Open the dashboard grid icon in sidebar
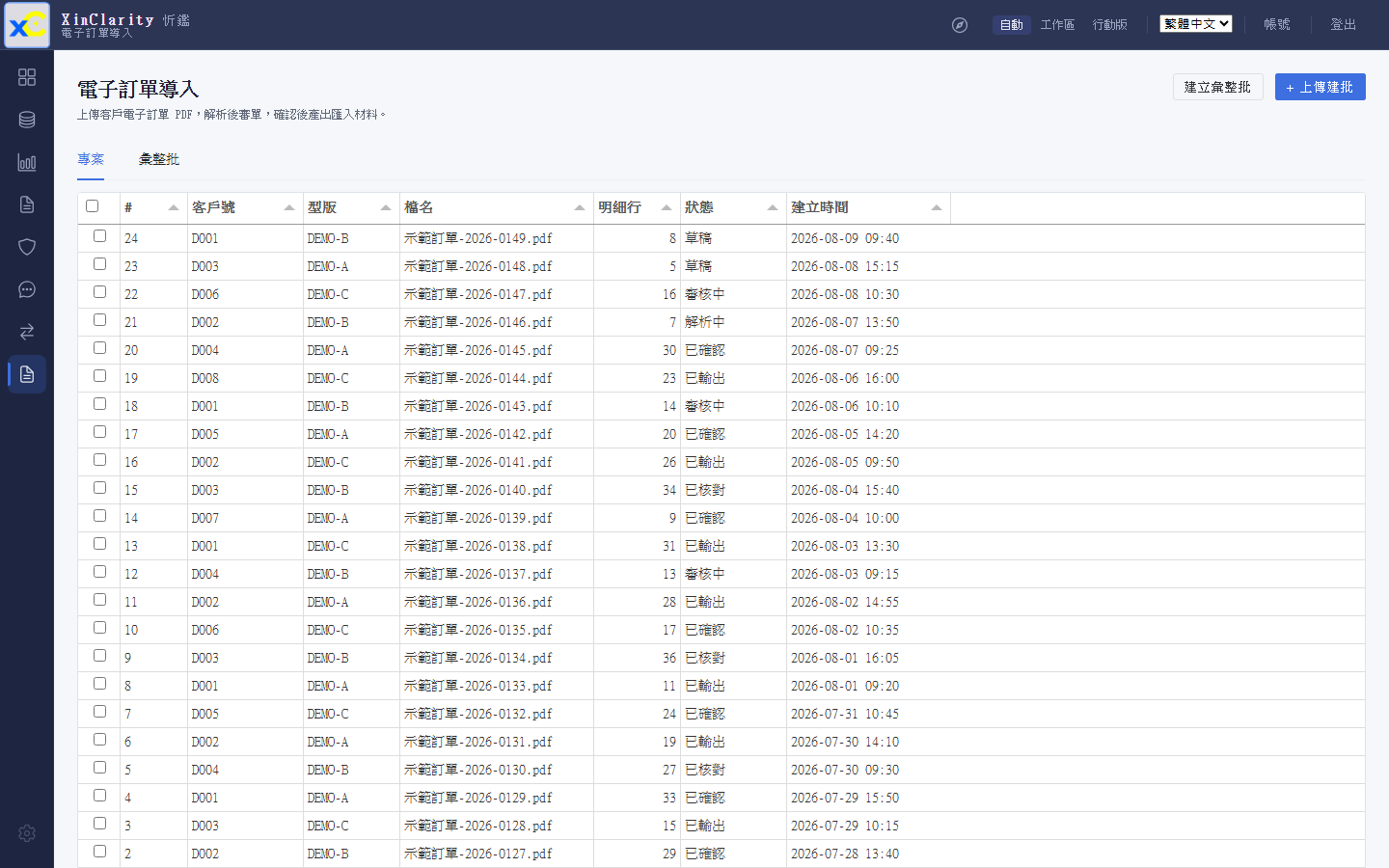The height and width of the screenshot is (868, 1389). pyautogui.click(x=27, y=77)
